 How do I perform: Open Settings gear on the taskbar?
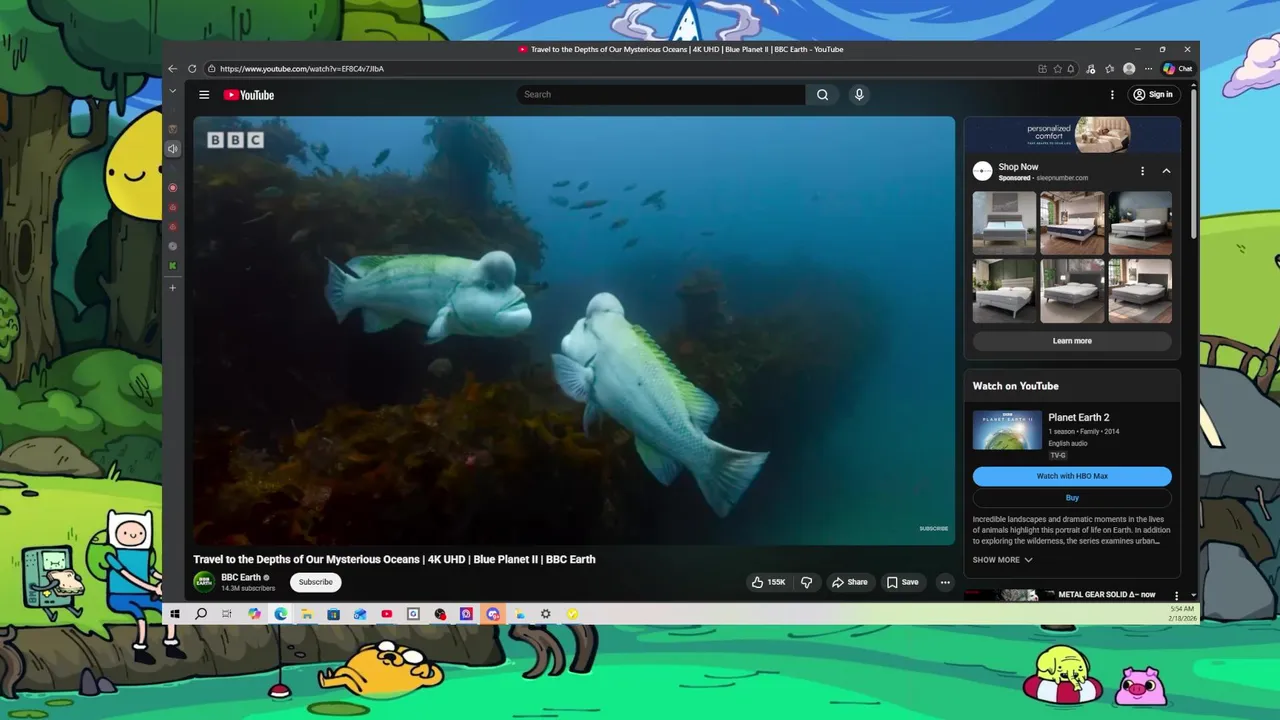click(x=545, y=614)
